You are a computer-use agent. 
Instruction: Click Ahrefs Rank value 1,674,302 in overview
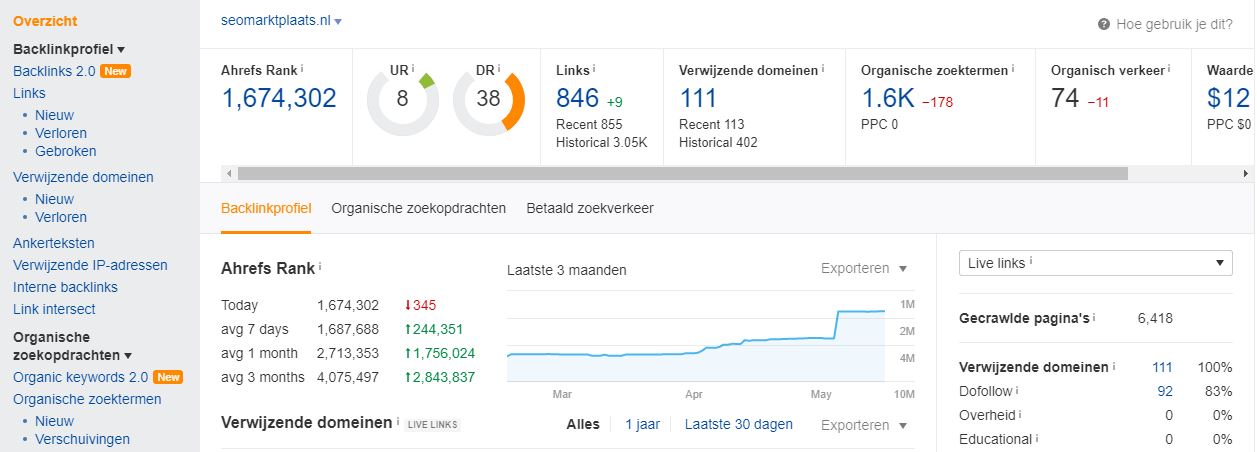click(x=279, y=98)
